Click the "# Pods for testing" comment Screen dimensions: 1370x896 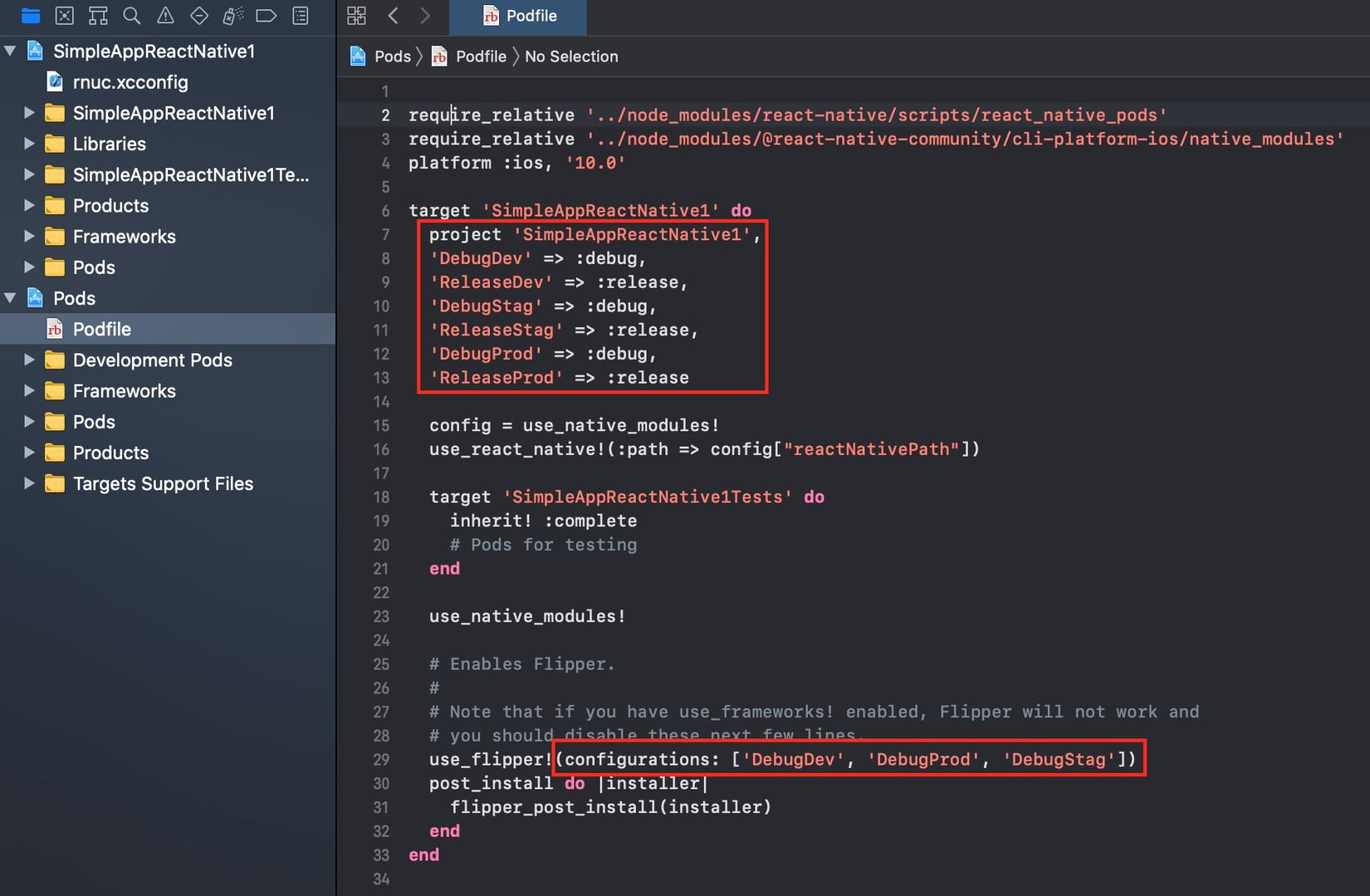[x=544, y=545]
